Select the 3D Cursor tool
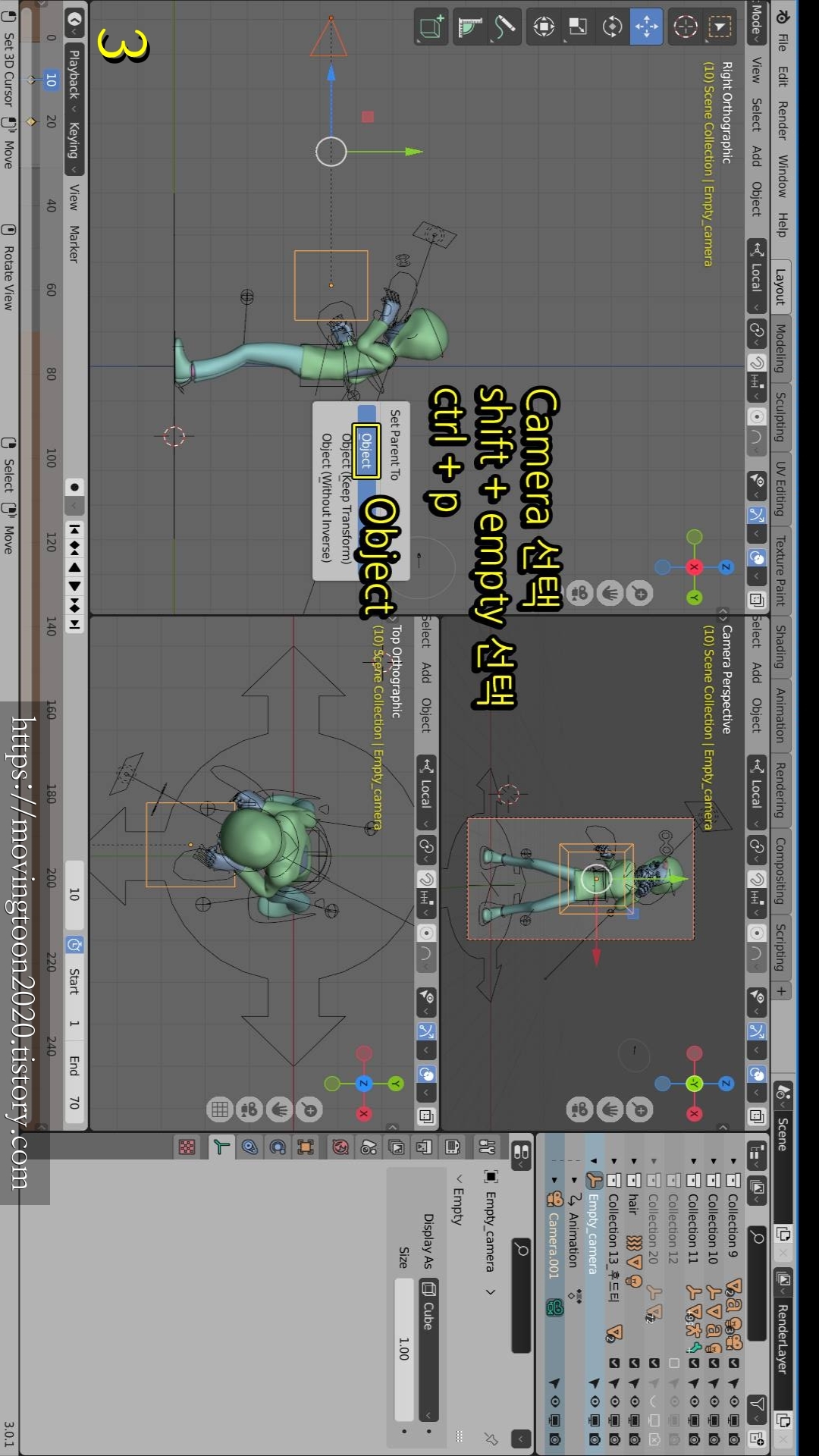819x1456 pixels. (x=686, y=27)
